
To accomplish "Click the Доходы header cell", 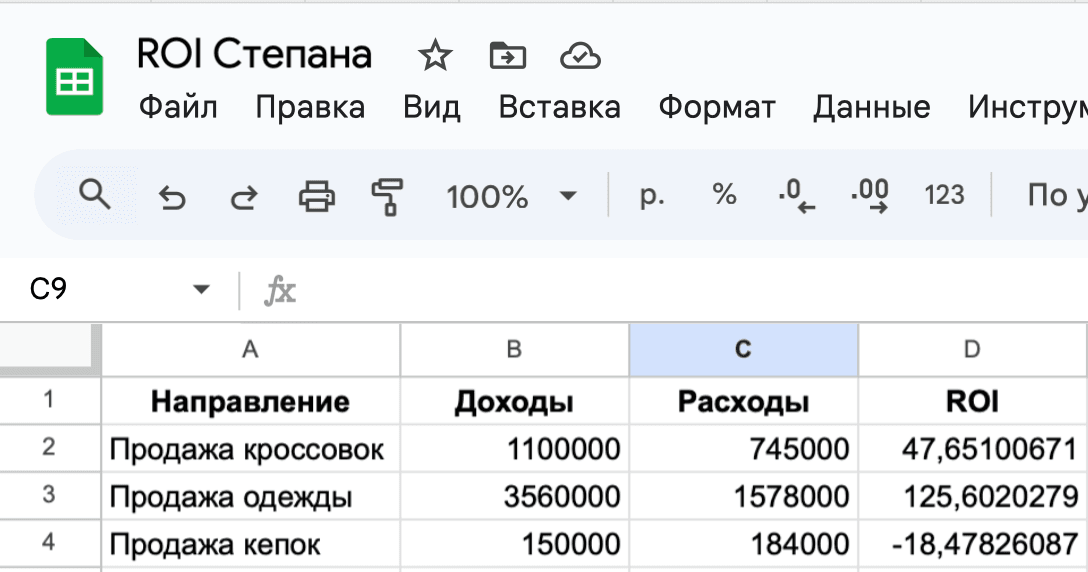I will (x=514, y=401).
